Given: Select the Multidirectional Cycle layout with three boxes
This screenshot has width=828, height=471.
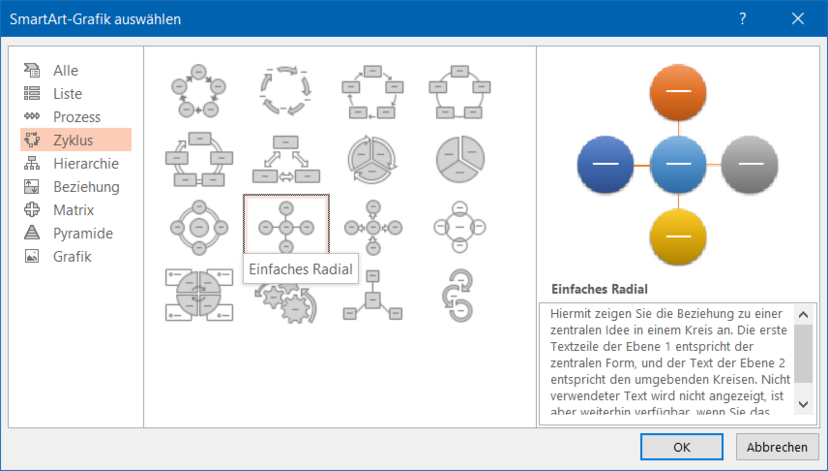Looking at the screenshot, I should point(286,159).
